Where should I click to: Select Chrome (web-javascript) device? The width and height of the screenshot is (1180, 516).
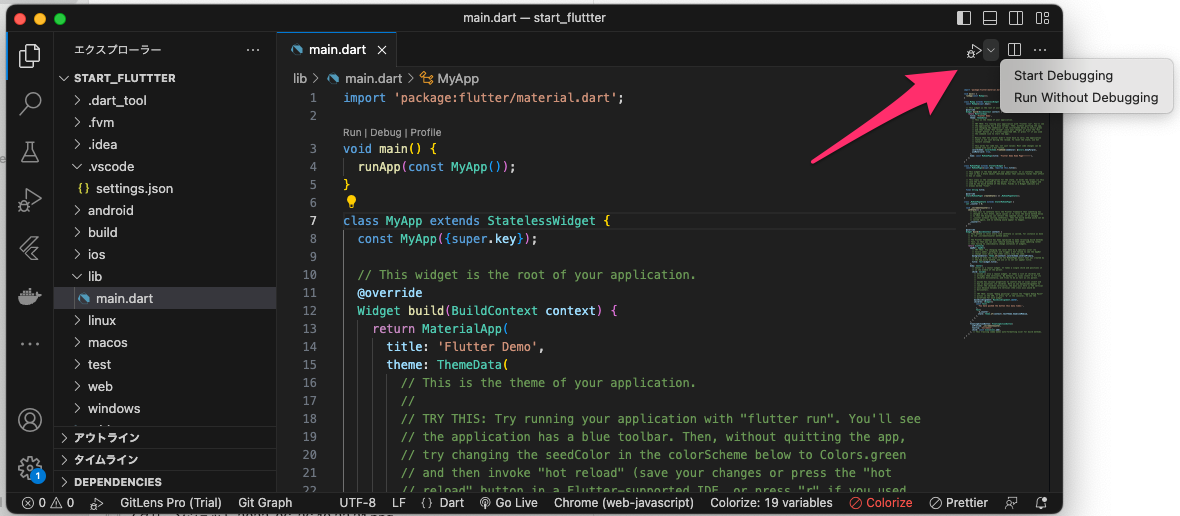pos(623,502)
